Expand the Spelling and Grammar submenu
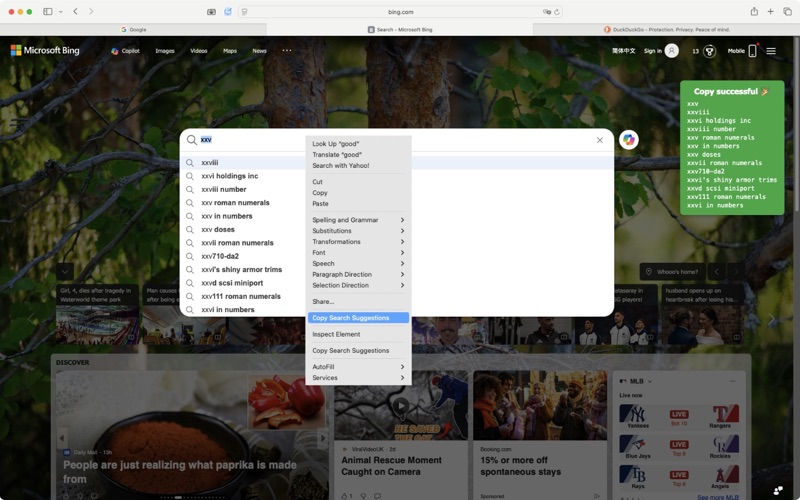The width and height of the screenshot is (800, 500). pos(358,220)
